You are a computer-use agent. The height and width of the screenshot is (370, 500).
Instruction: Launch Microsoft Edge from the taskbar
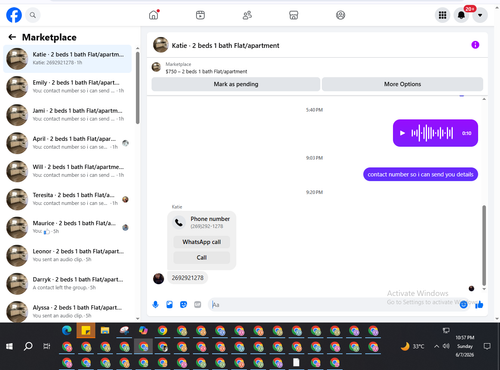click(x=67, y=331)
